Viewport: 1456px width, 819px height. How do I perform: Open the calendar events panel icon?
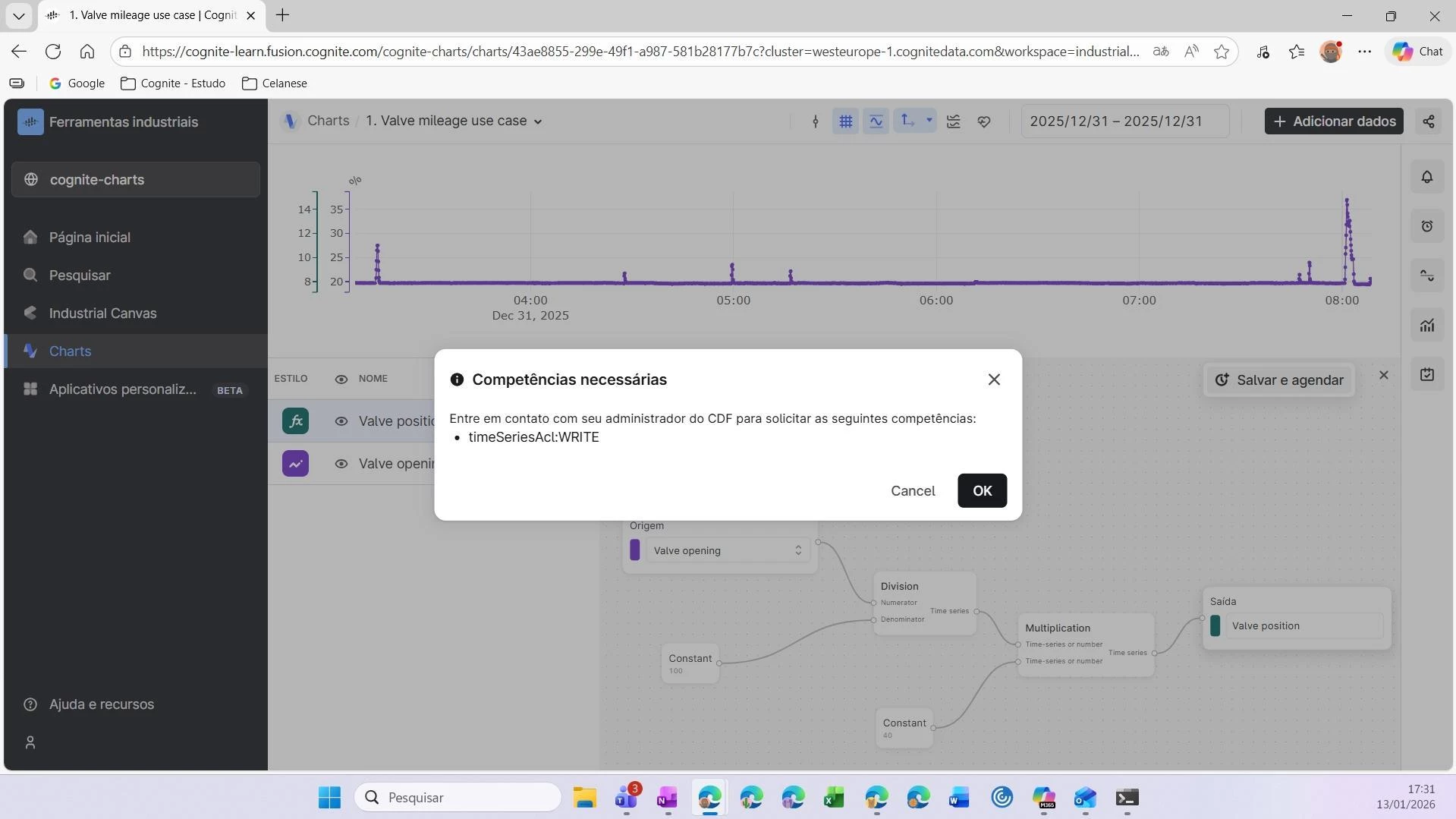coord(1427,374)
